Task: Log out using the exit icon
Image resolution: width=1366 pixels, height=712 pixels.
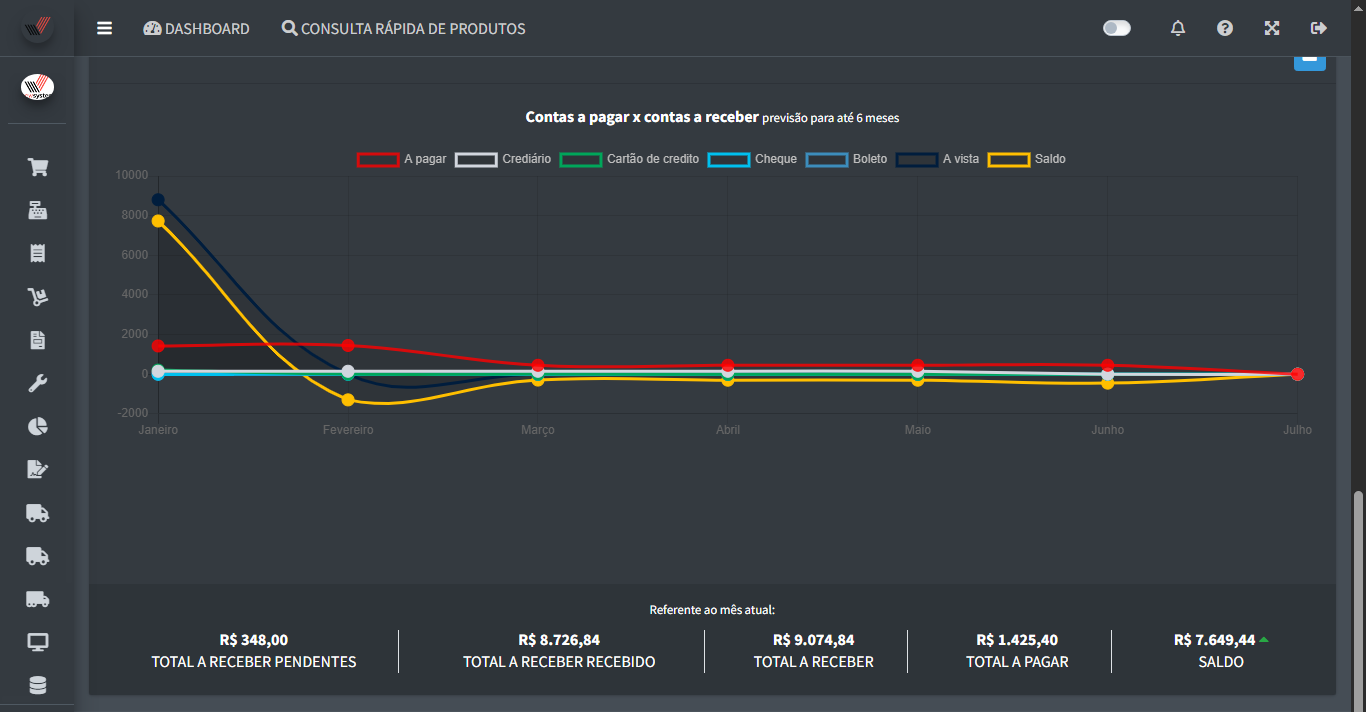Action: [1318, 28]
